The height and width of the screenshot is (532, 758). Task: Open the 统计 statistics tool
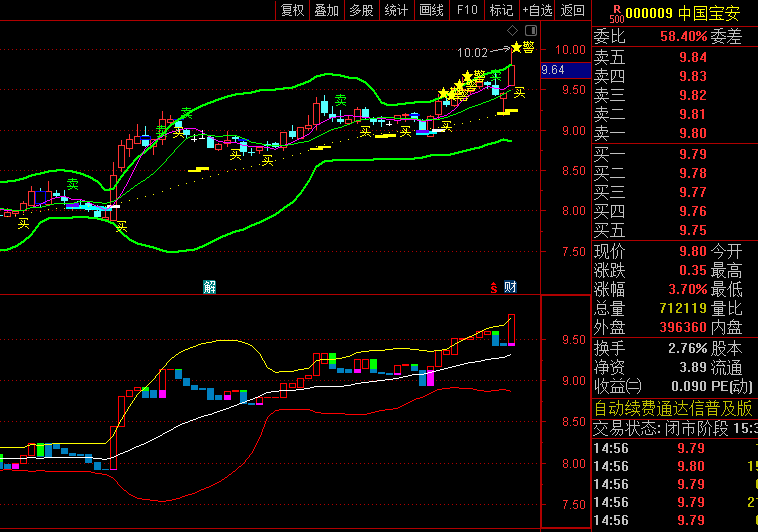pyautogui.click(x=396, y=10)
